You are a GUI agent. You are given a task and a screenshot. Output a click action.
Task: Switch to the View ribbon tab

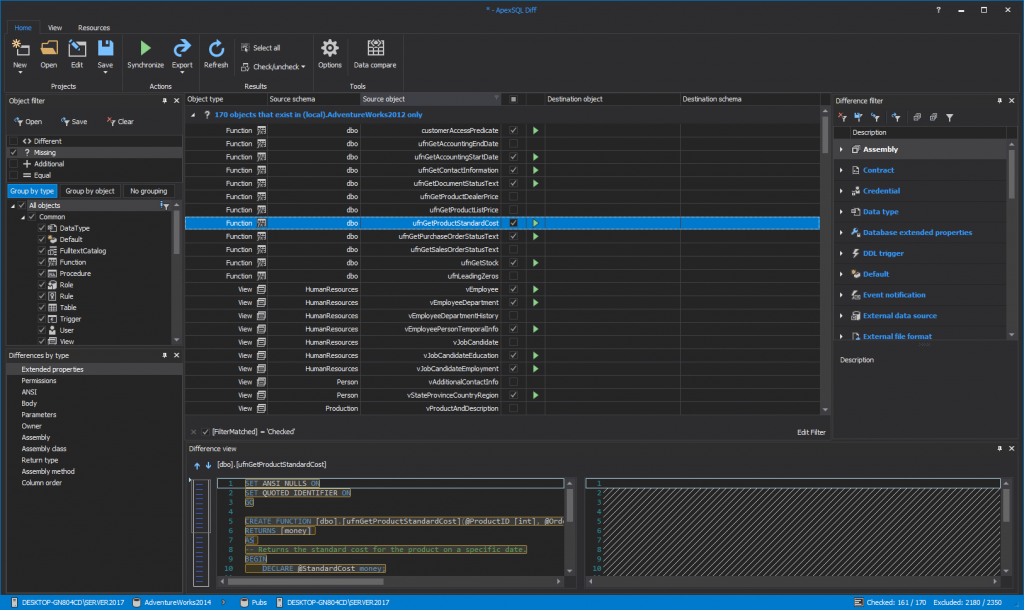(55, 27)
